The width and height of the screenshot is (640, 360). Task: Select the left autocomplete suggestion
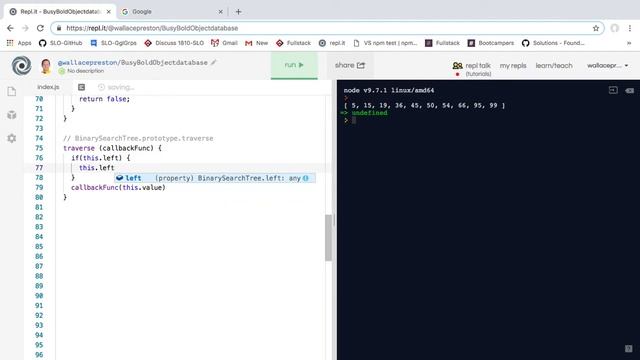pyautogui.click(x=215, y=178)
